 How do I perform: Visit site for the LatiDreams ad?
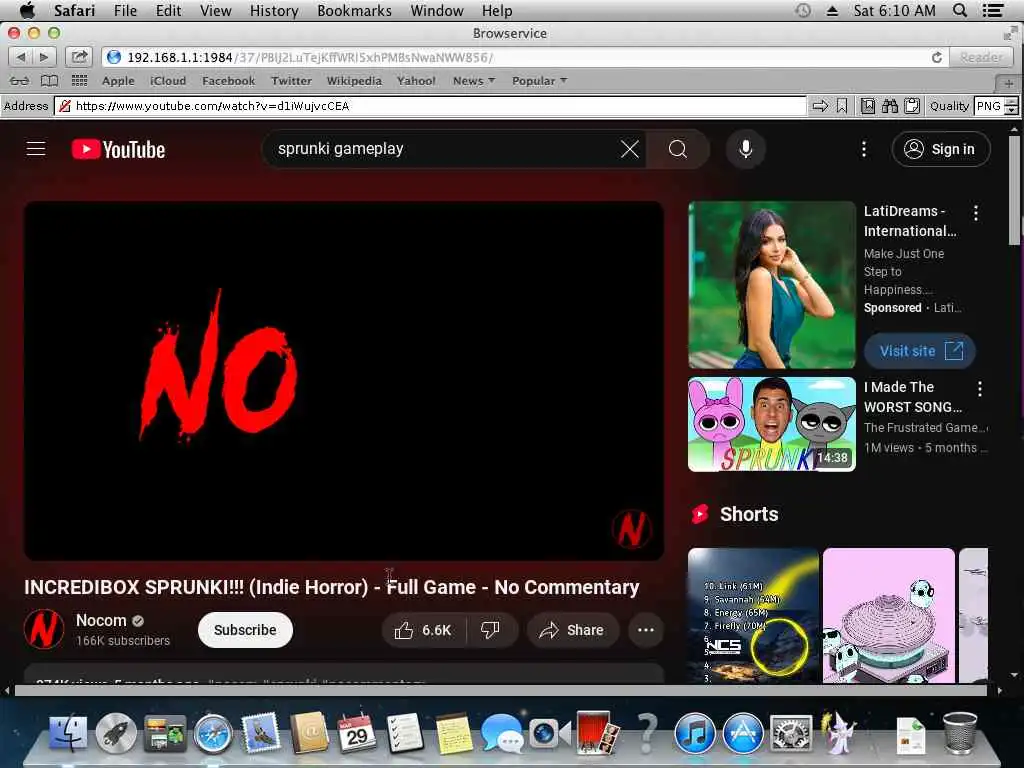tap(920, 351)
